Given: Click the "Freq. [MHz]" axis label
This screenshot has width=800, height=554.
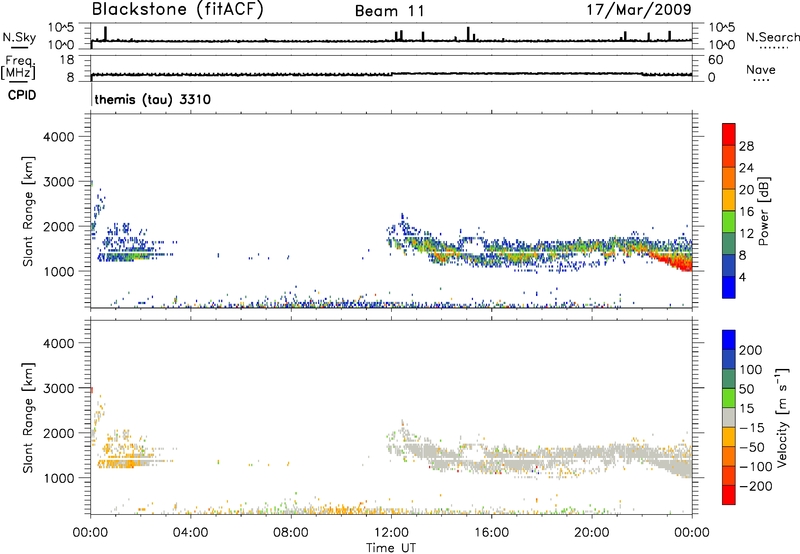Looking at the screenshot, I should (x=18, y=67).
